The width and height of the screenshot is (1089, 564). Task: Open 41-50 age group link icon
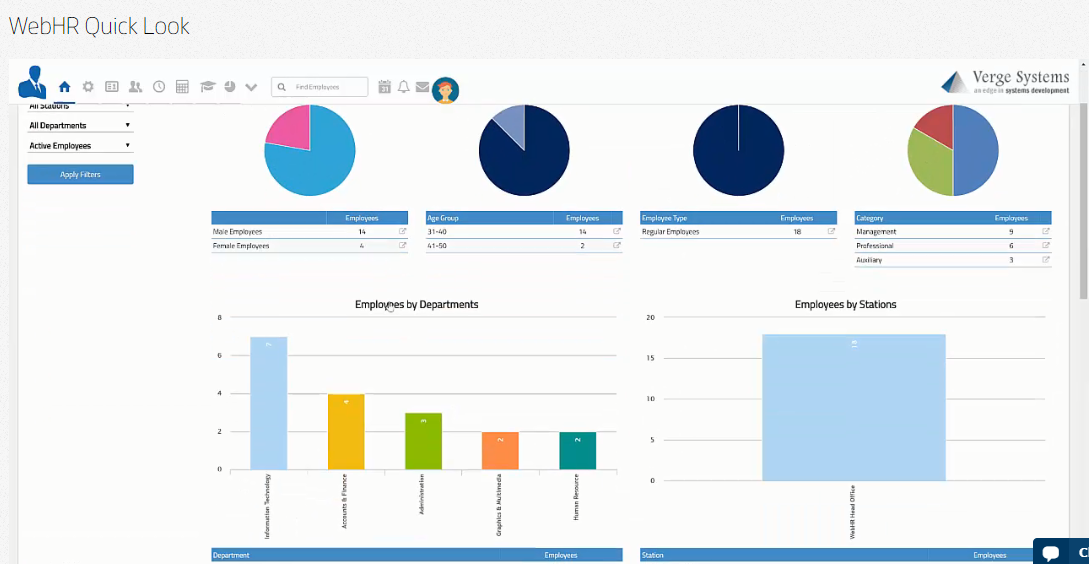[617, 245]
